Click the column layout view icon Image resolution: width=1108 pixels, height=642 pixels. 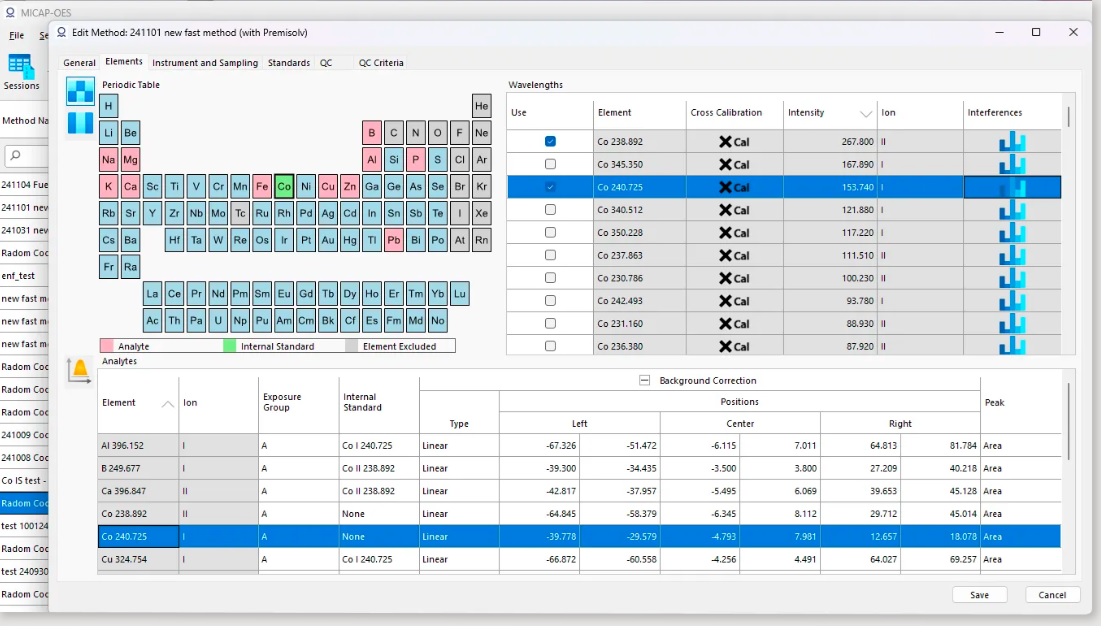click(80, 124)
